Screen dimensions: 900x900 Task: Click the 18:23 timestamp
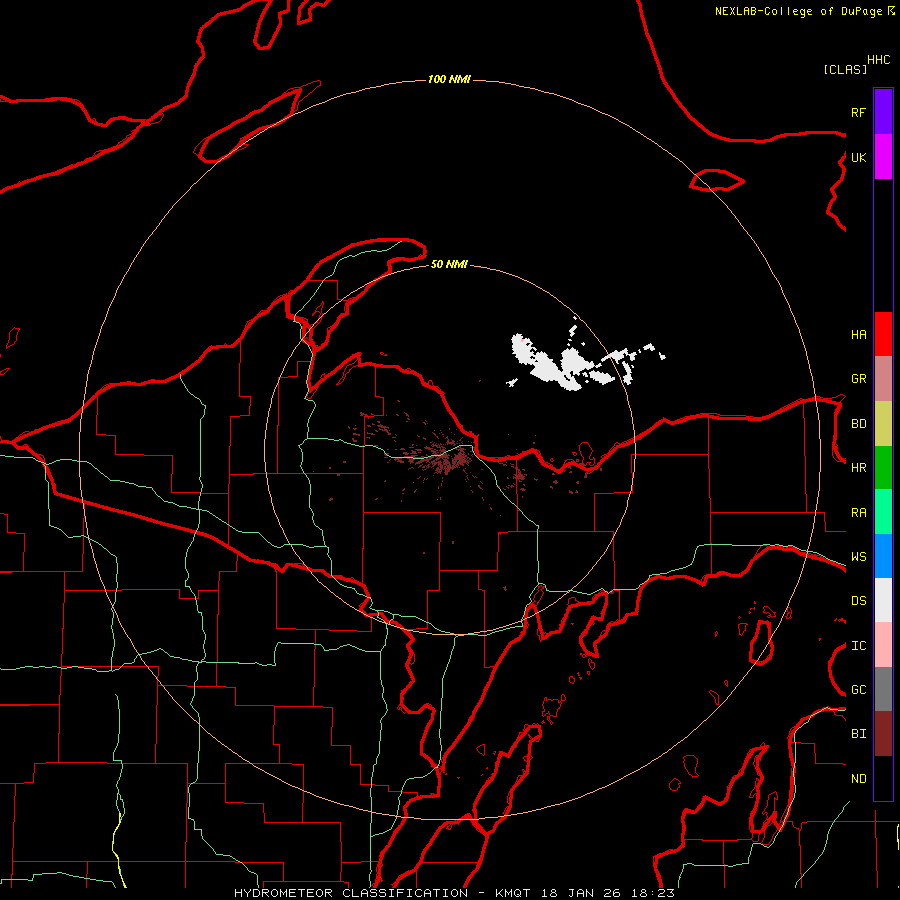pos(654,893)
